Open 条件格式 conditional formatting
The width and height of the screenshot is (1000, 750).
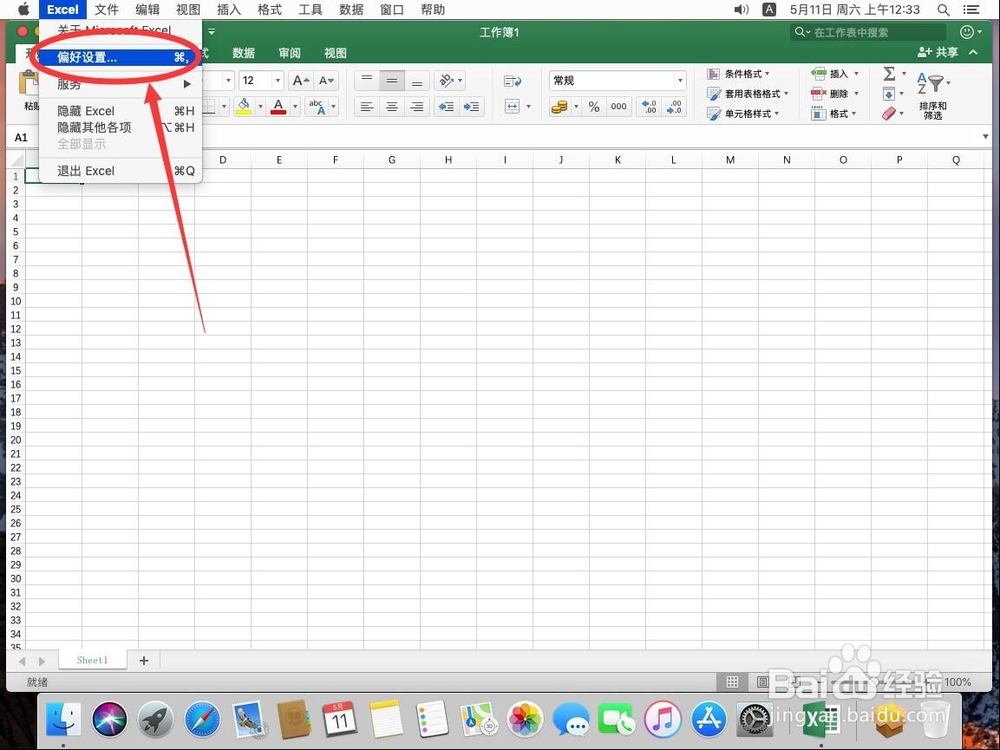click(739, 74)
